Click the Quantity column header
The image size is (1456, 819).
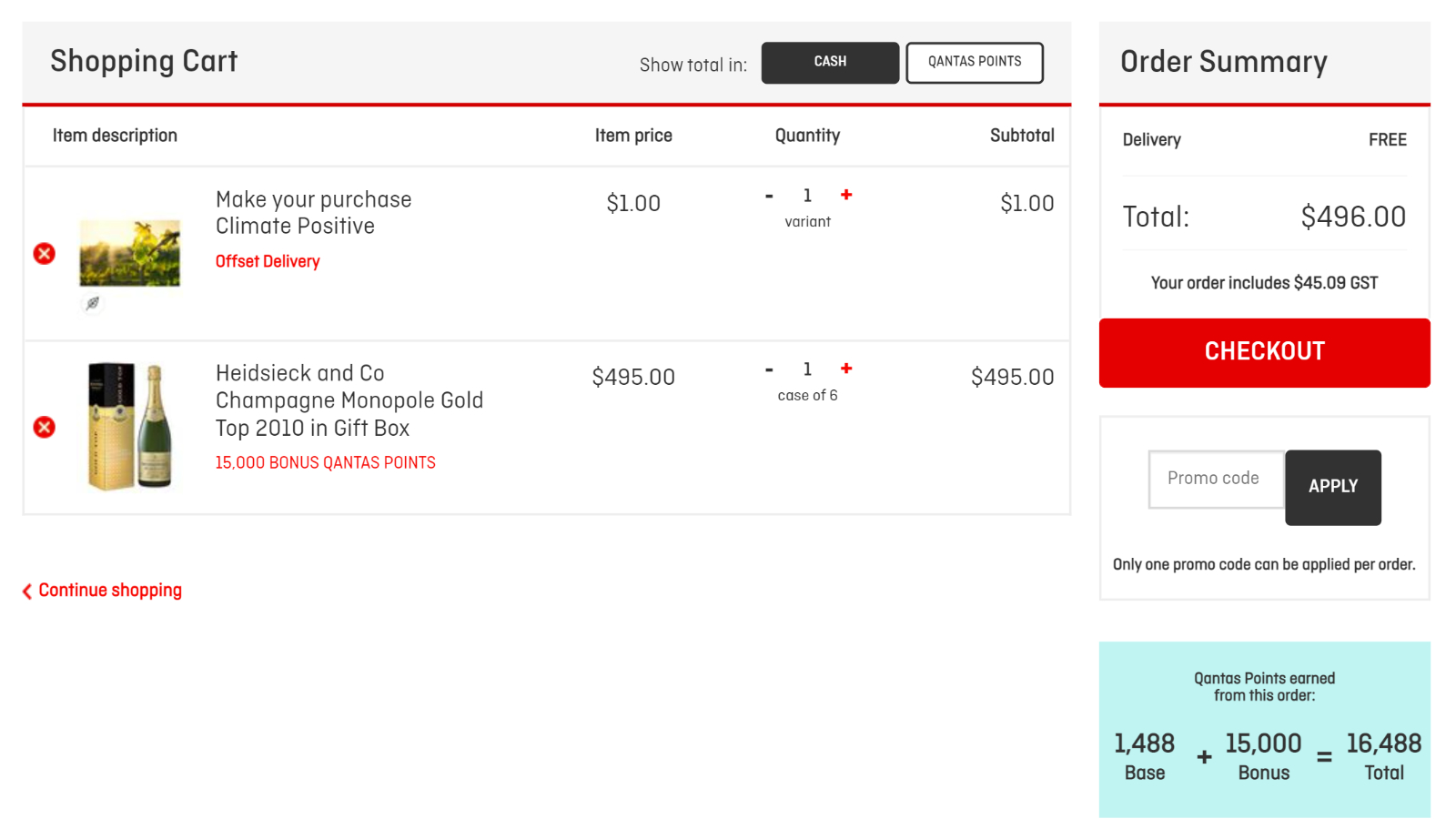point(807,136)
